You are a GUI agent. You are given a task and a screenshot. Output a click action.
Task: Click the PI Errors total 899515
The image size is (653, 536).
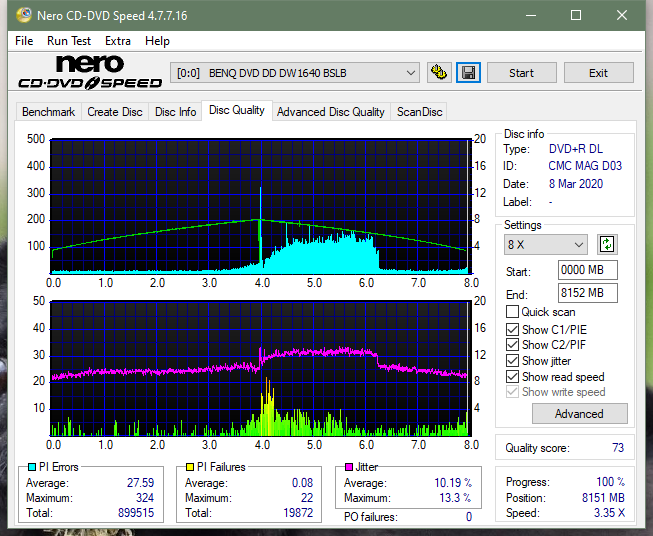136,513
